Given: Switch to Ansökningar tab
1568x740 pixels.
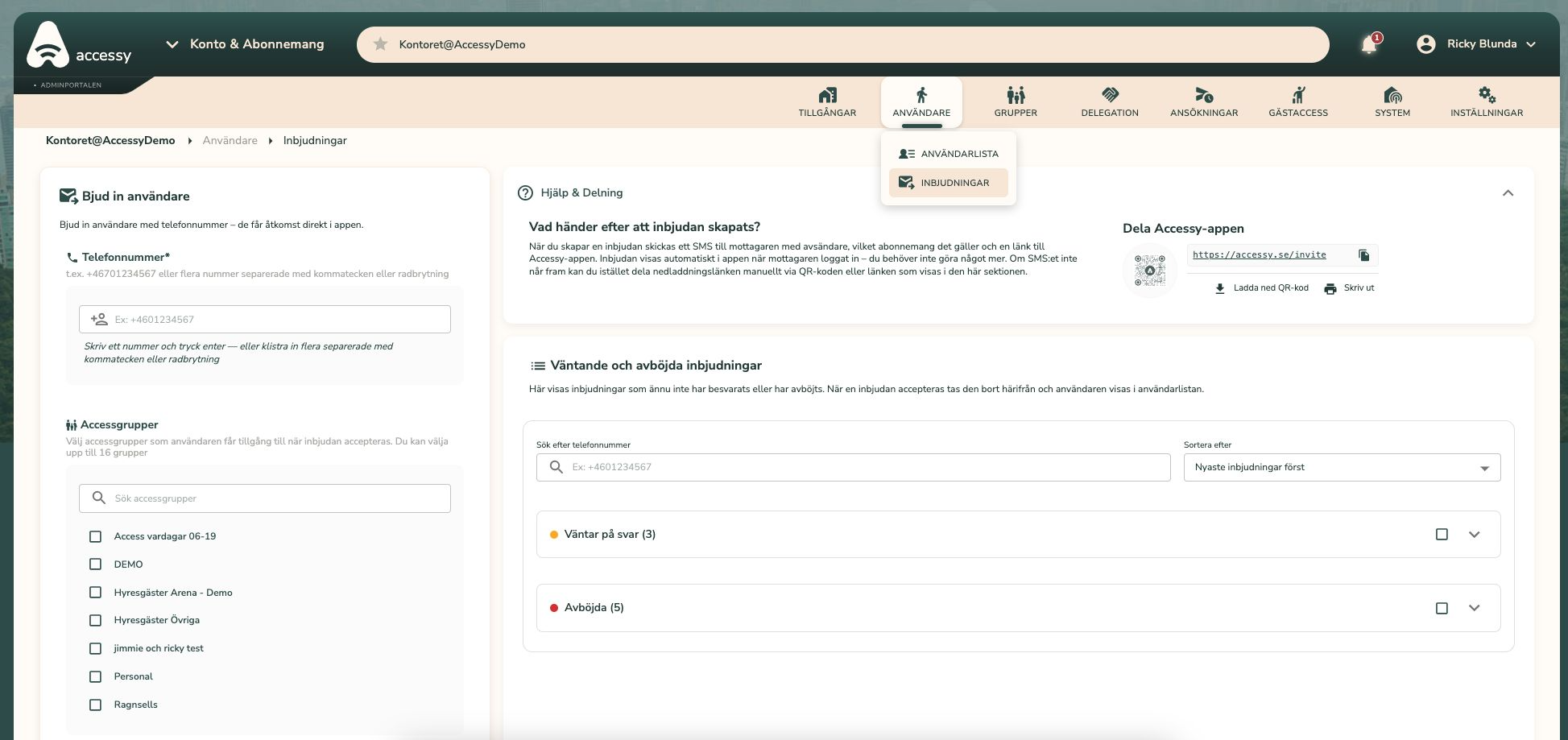Looking at the screenshot, I should click(x=1204, y=102).
